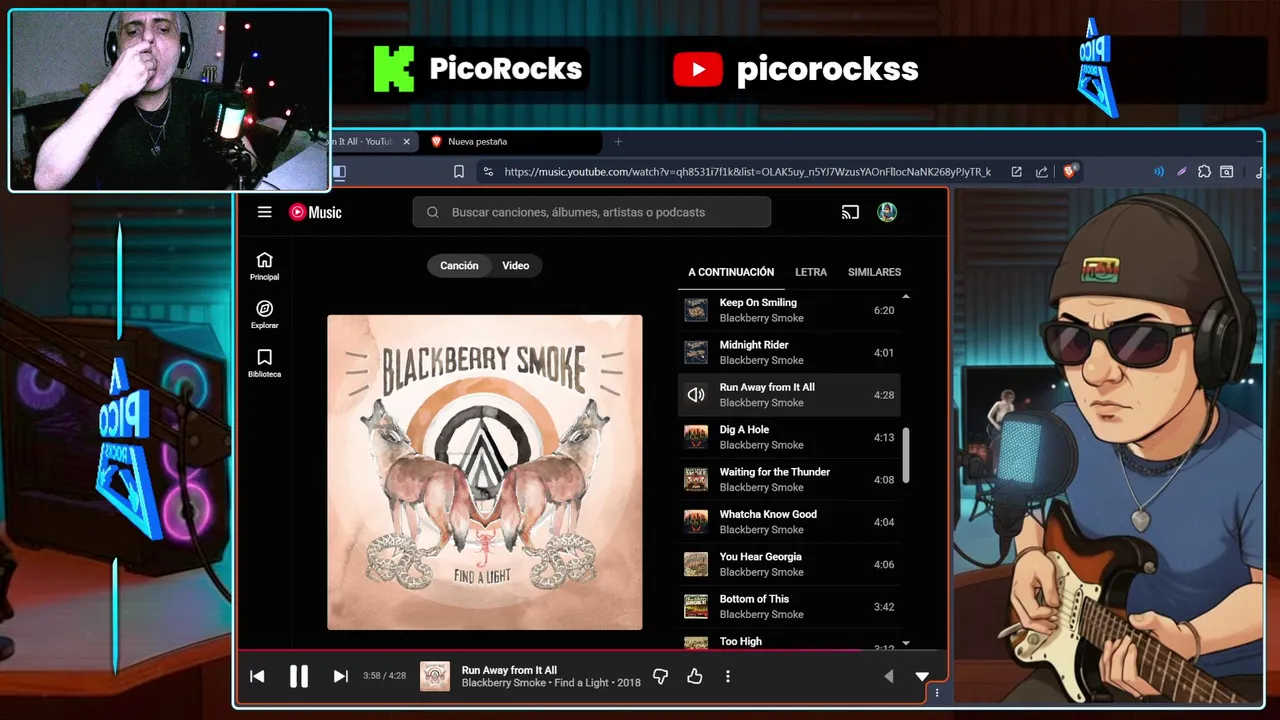Open Blackberry Smoke artist link in player bar
The height and width of the screenshot is (720, 1280).
pos(503,683)
